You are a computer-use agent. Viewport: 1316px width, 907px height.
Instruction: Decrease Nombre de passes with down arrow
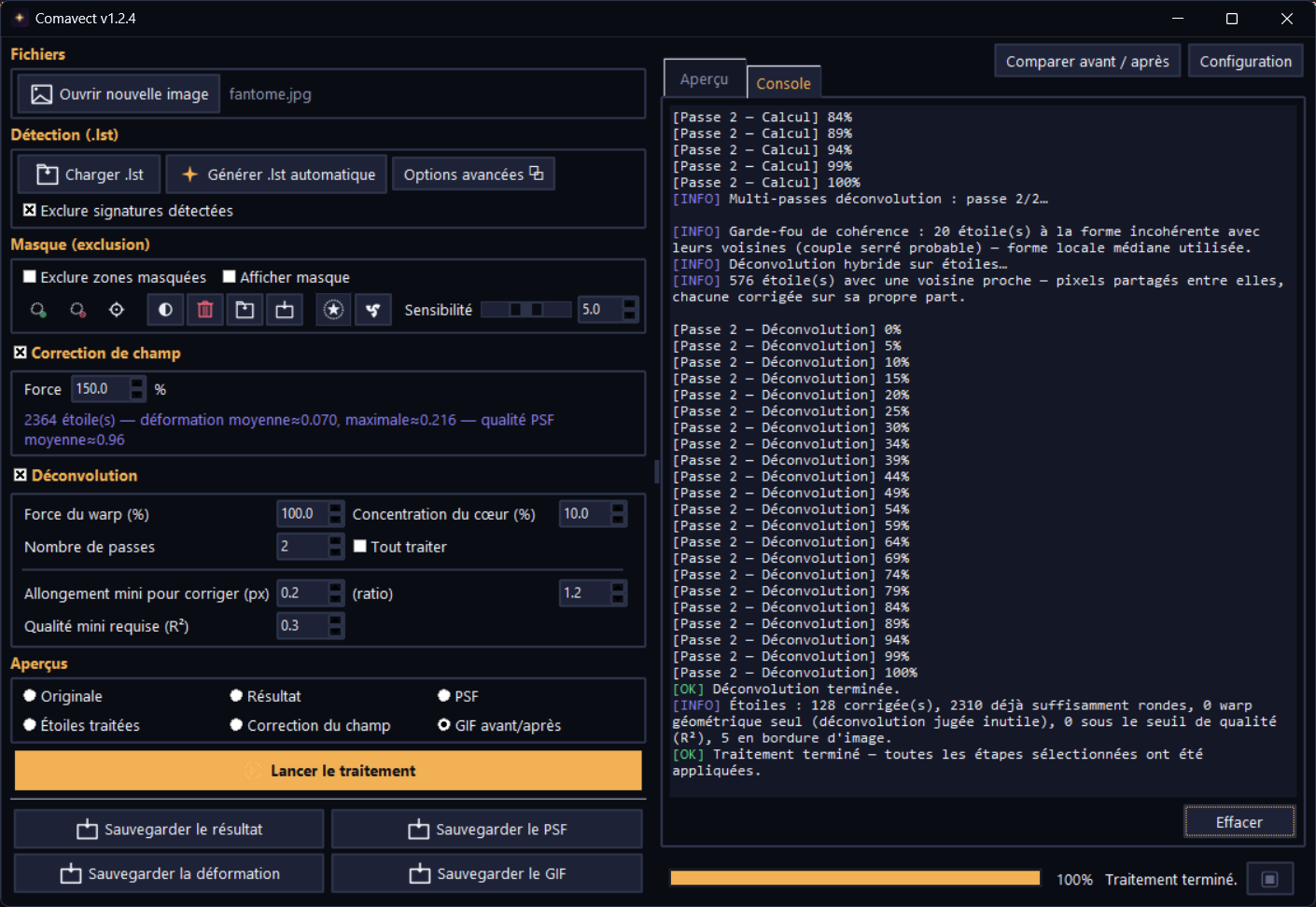[337, 552]
